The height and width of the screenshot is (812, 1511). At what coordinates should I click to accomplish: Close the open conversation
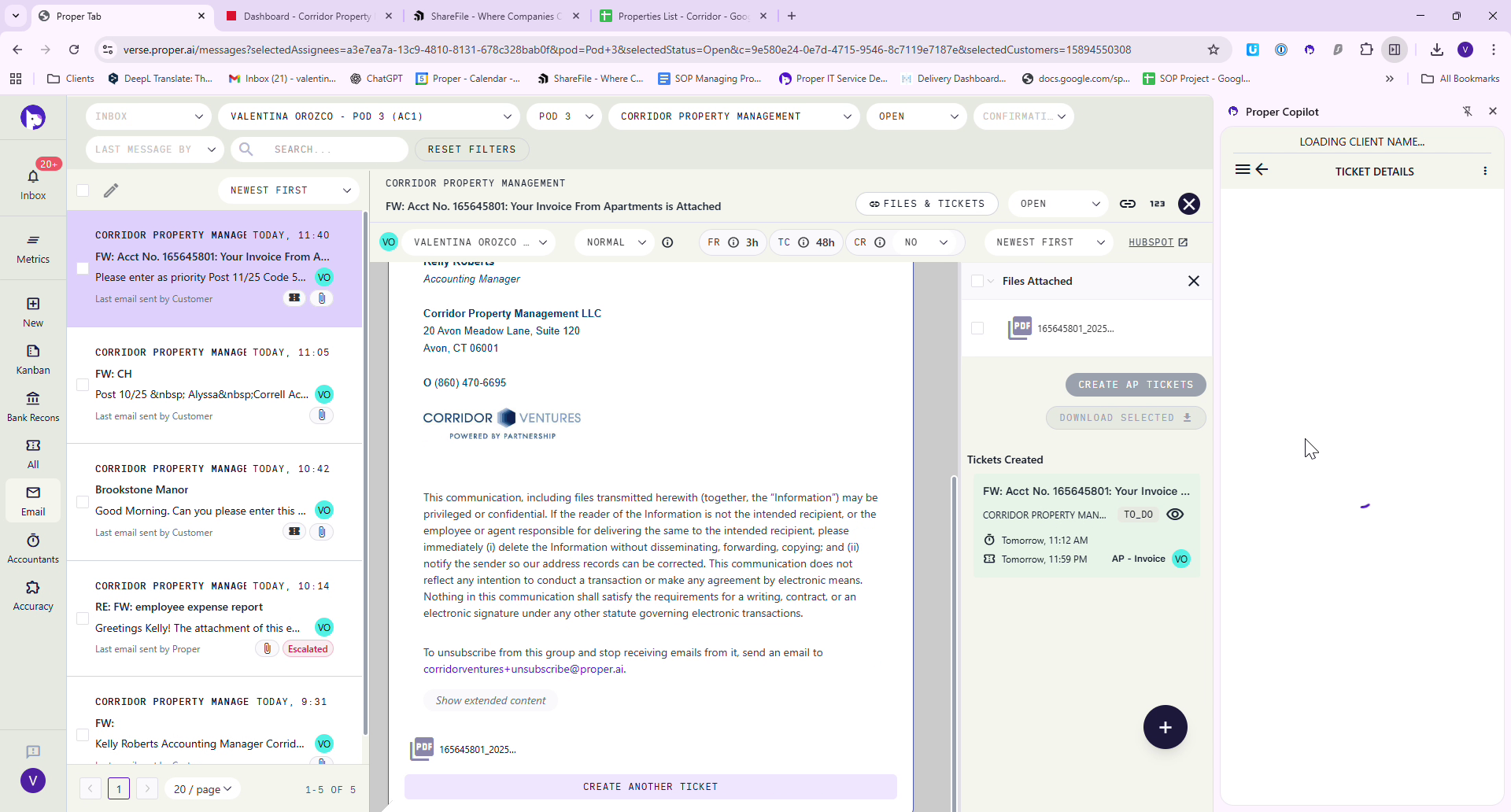(1189, 204)
